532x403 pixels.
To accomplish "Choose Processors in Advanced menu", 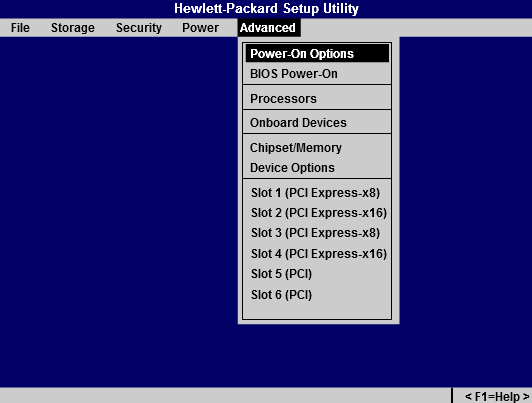I will (317, 99).
